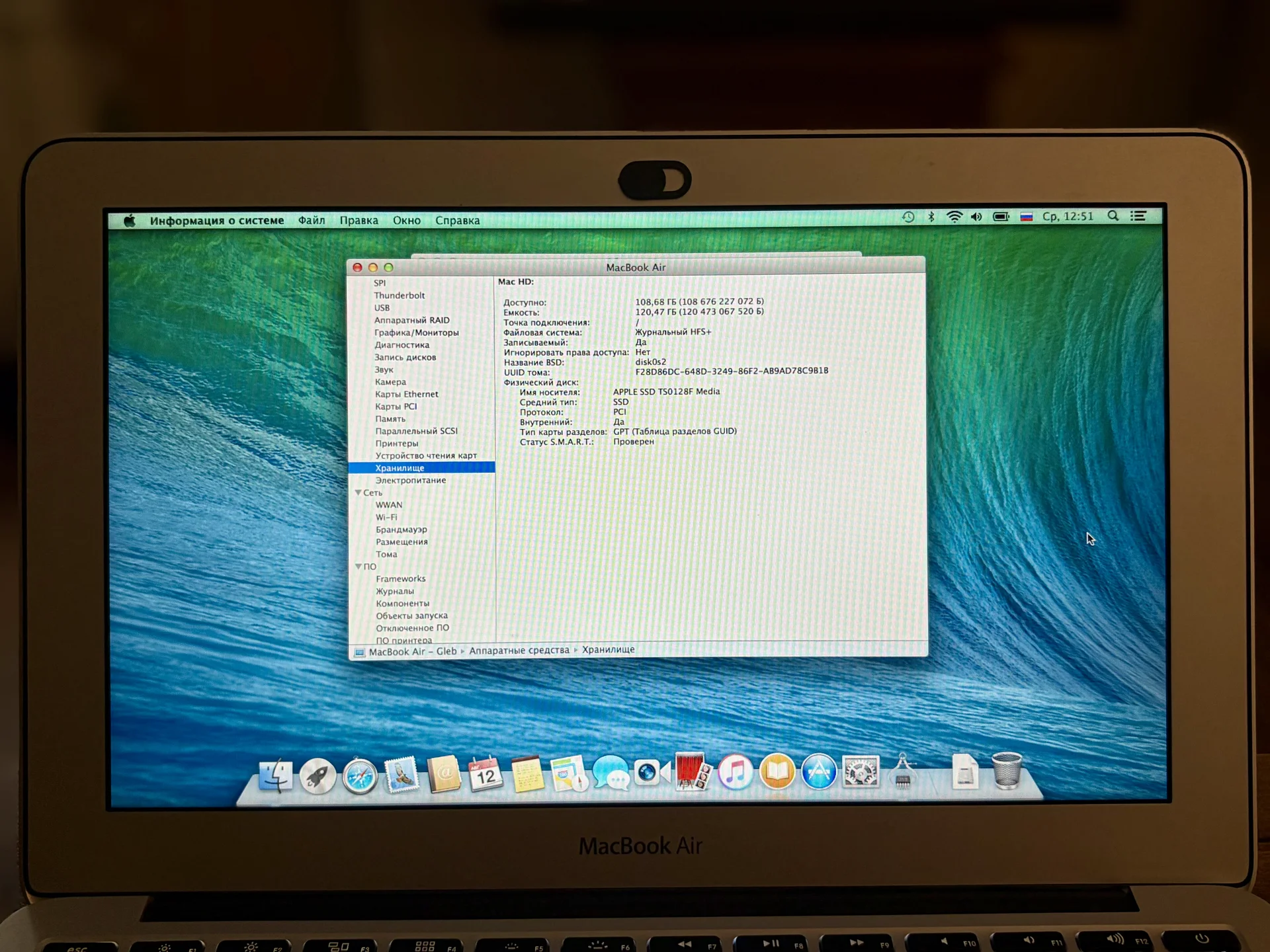Open Trash in the Dock
This screenshot has width=1270, height=952.
point(1007,770)
